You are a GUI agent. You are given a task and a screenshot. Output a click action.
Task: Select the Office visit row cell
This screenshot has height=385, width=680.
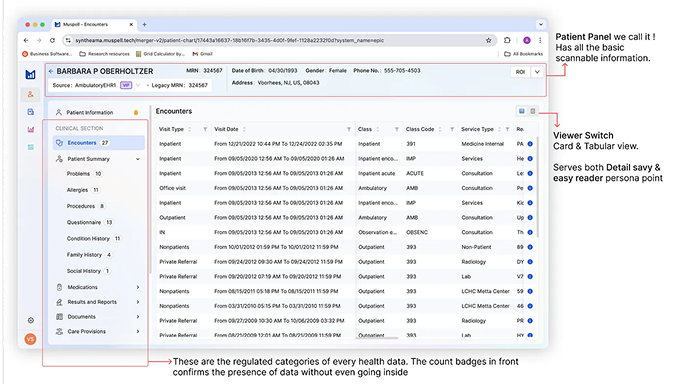pyautogui.click(x=173, y=188)
